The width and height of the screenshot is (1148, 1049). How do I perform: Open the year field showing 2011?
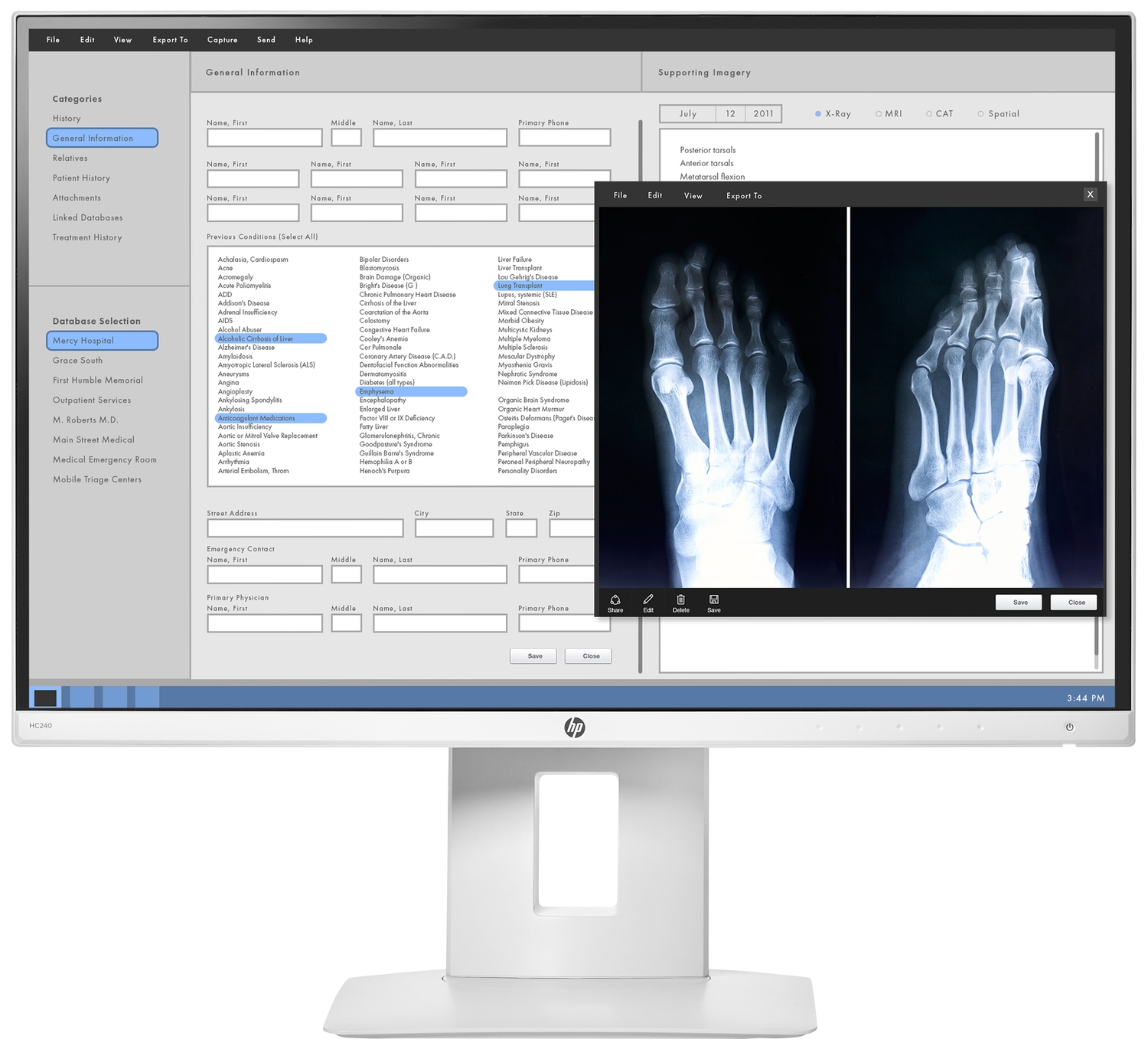point(763,114)
